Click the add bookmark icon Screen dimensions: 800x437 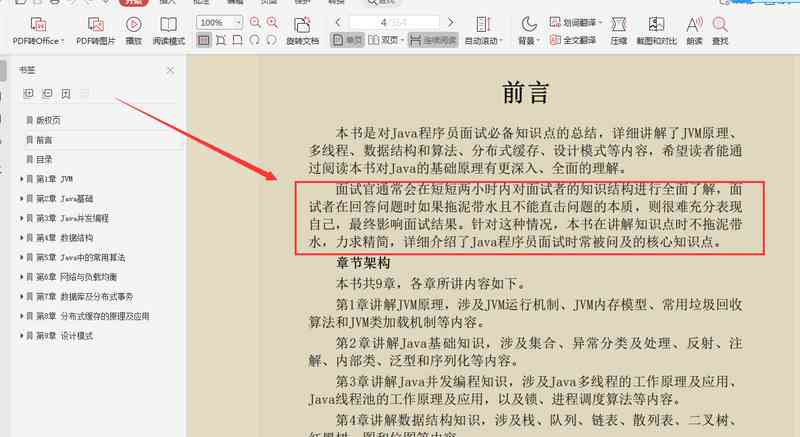[x=66, y=93]
